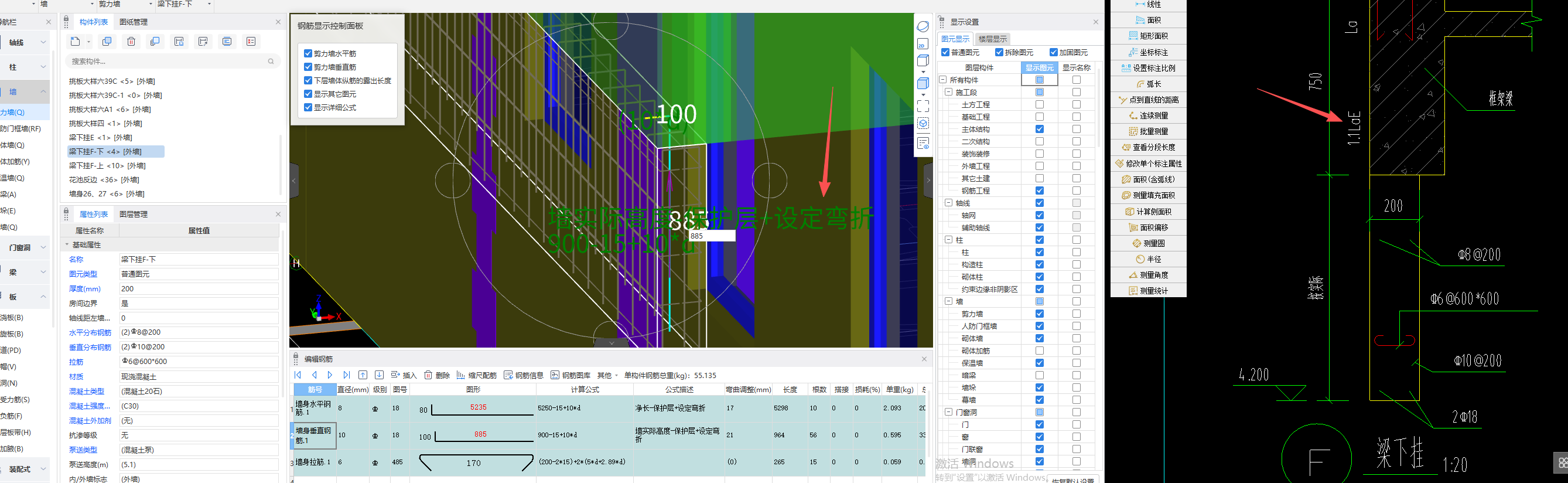This screenshot has height=483, width=1568.
Task: Click the delete component trash icon
Action: [131, 42]
